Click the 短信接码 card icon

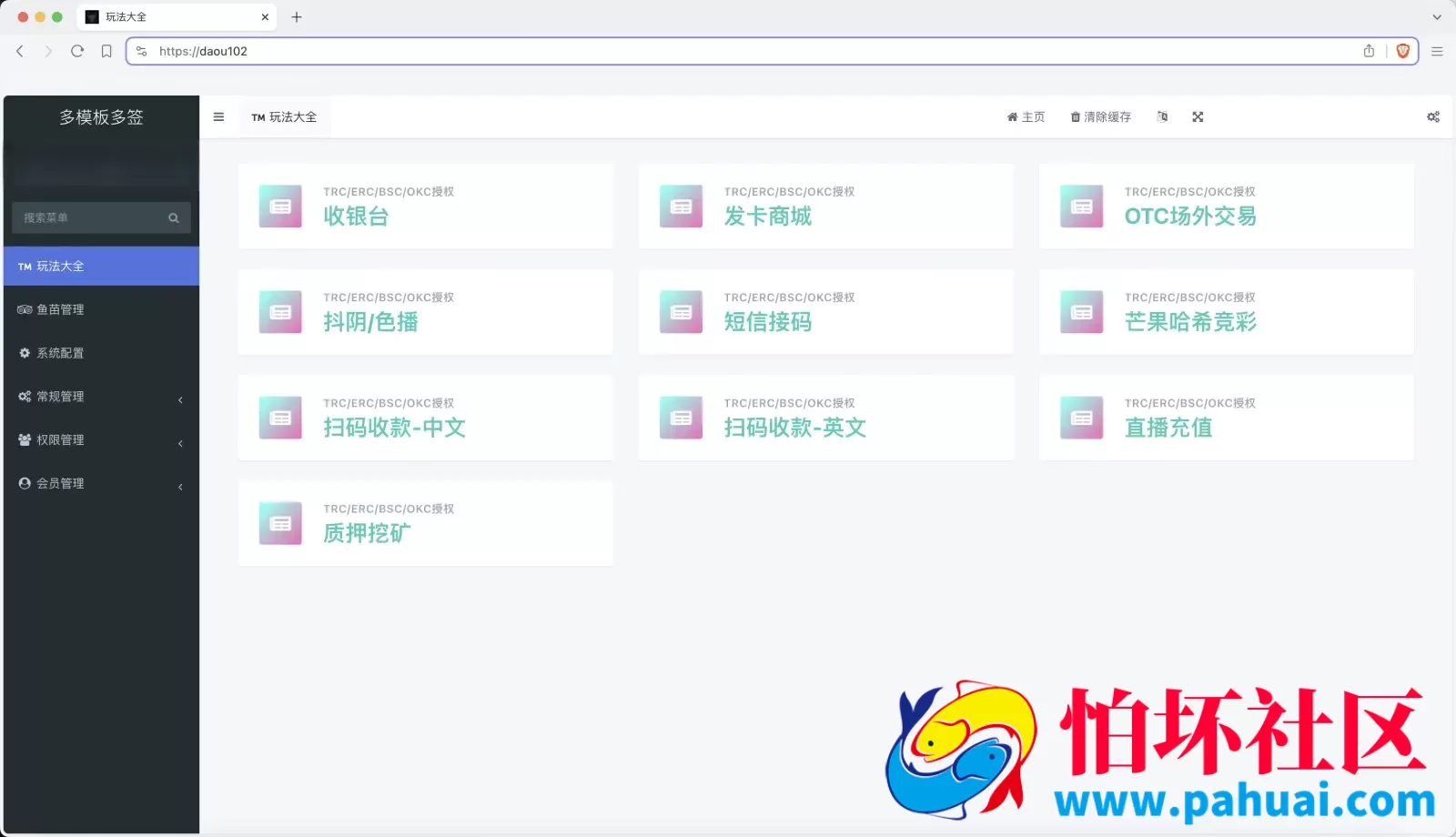(x=681, y=312)
